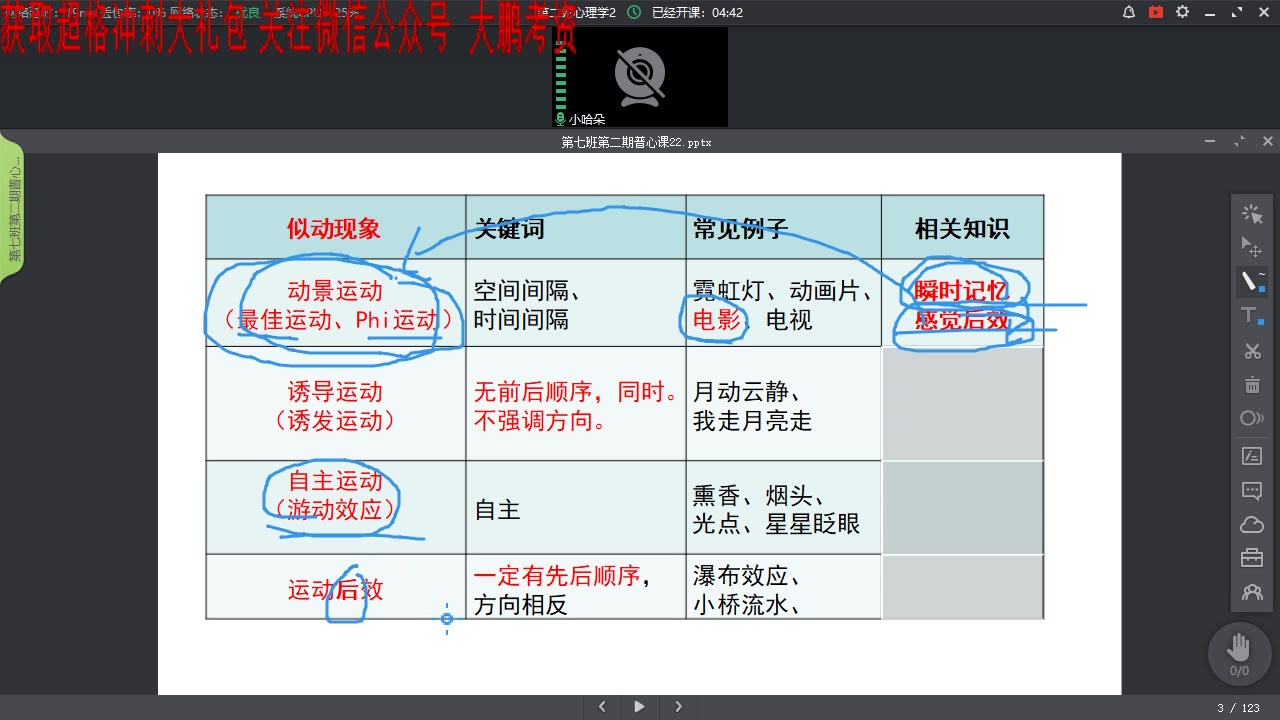Click the 诱导运动 cell
The image size is (1280, 720).
tap(335, 405)
